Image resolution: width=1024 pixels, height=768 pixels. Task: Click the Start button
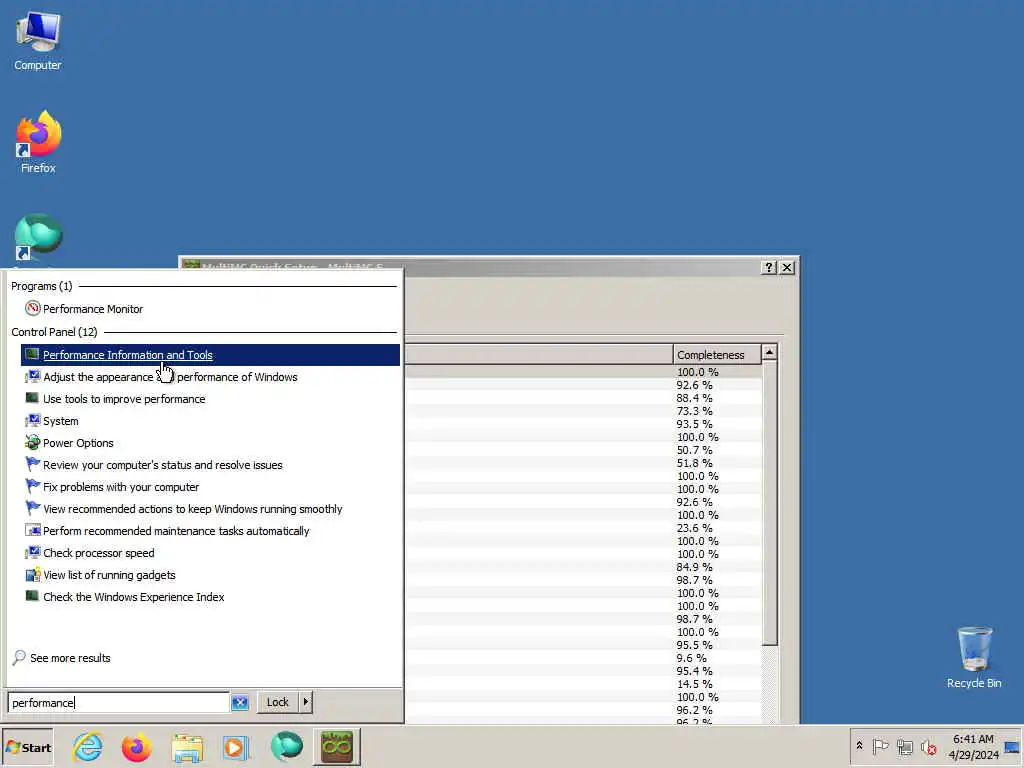point(27,748)
